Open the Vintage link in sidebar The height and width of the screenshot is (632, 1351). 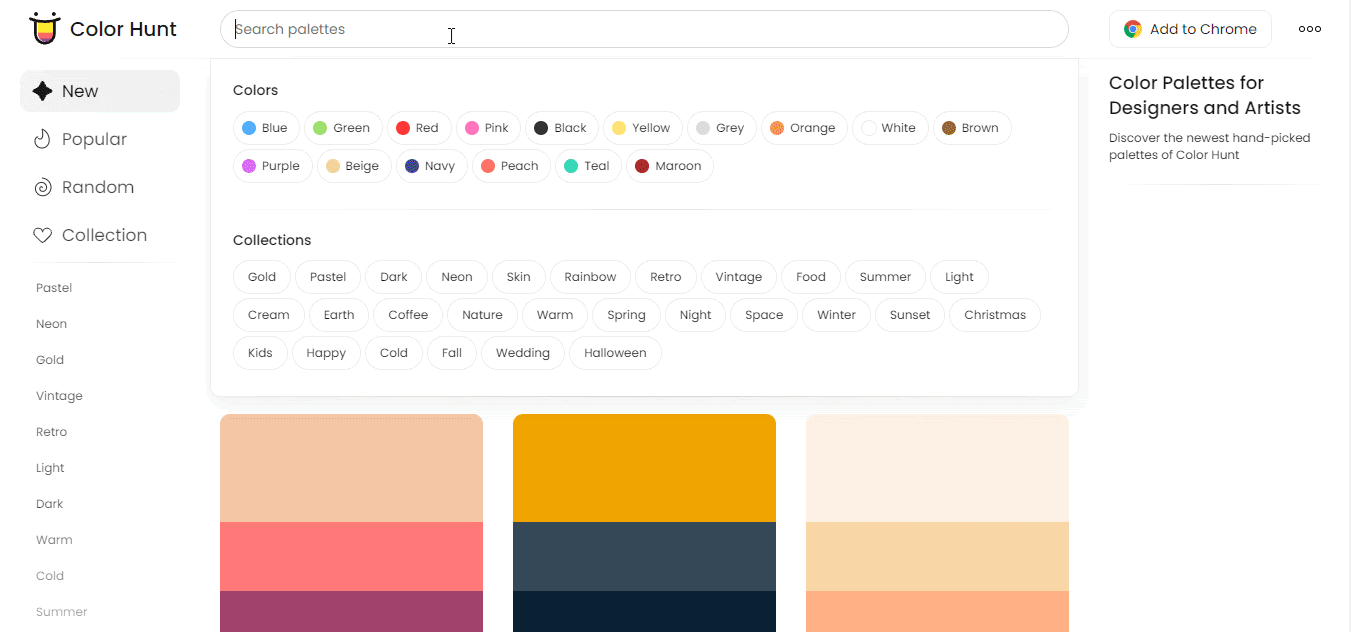(x=59, y=396)
